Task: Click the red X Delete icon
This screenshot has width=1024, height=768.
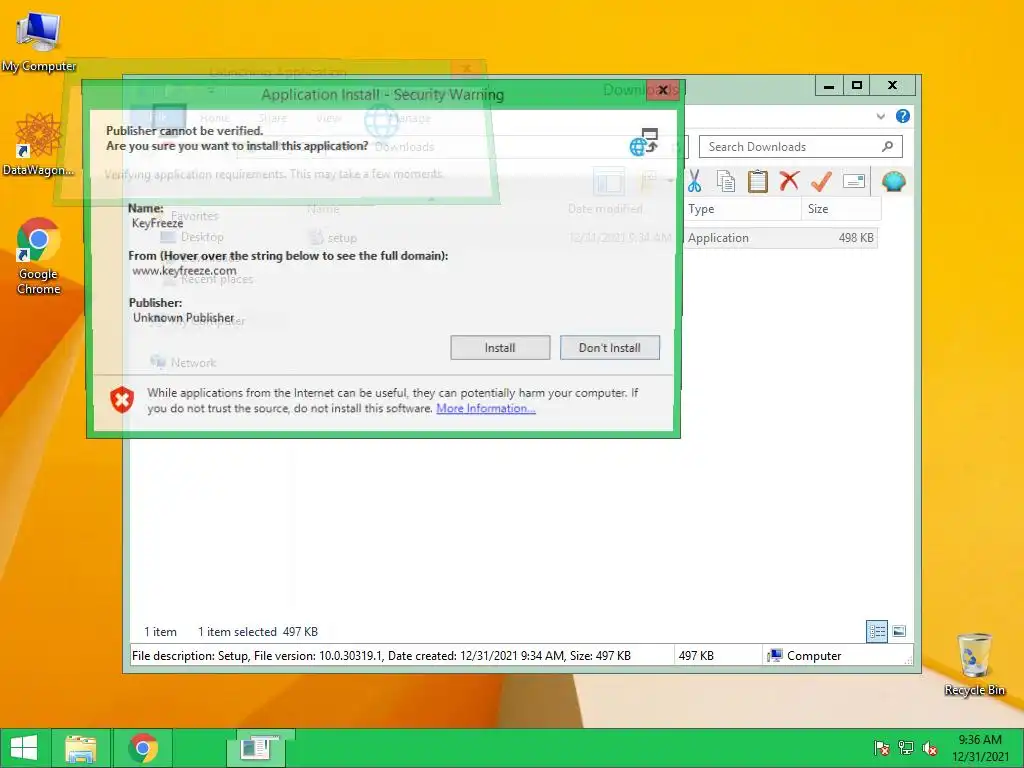Action: tap(789, 180)
